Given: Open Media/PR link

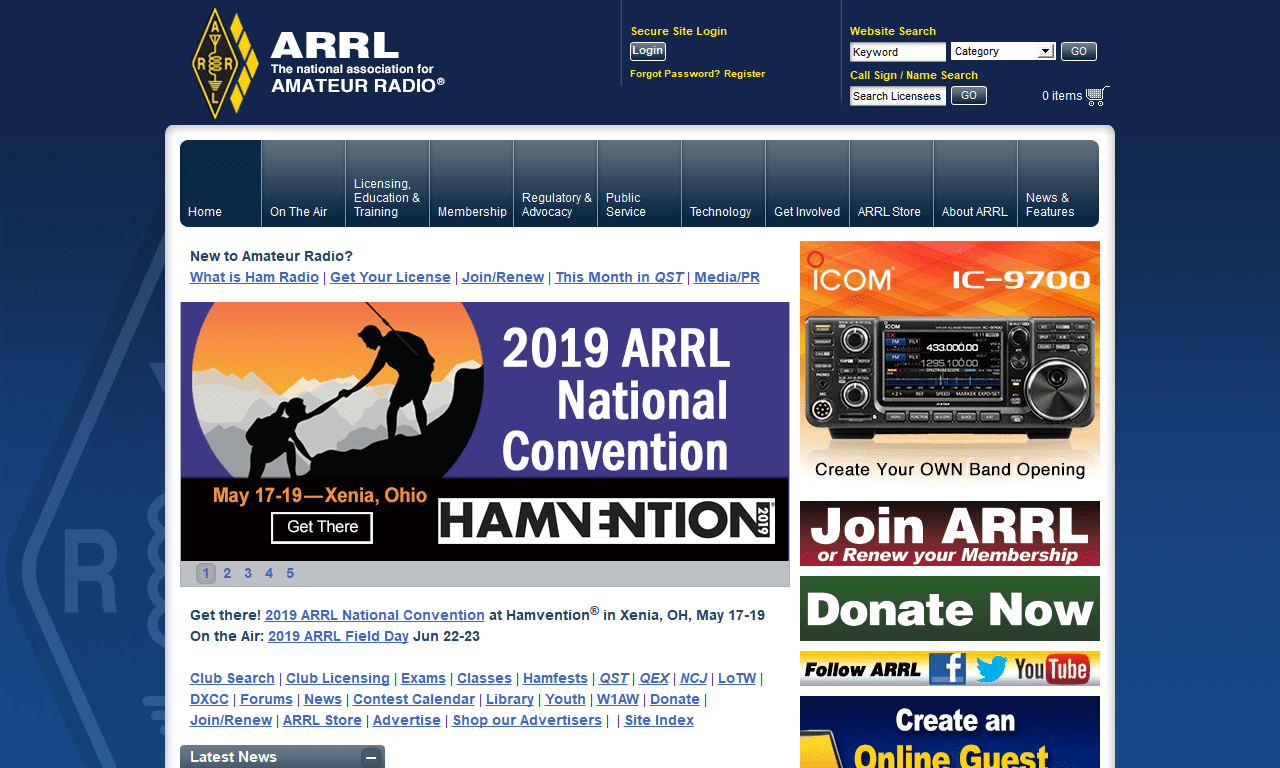Looking at the screenshot, I should pyautogui.click(x=727, y=277).
